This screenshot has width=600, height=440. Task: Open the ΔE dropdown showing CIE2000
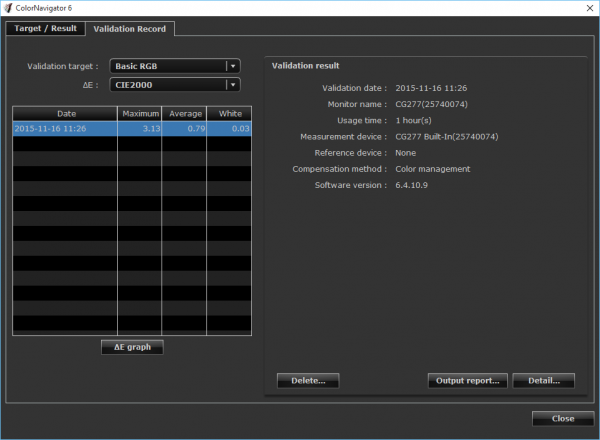[175, 85]
